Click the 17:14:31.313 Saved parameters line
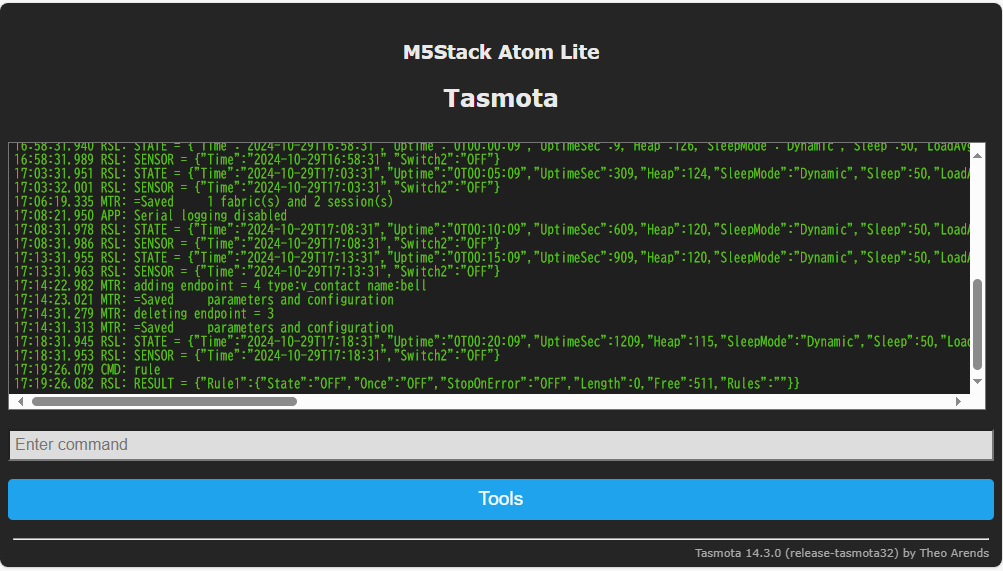 coord(203,327)
